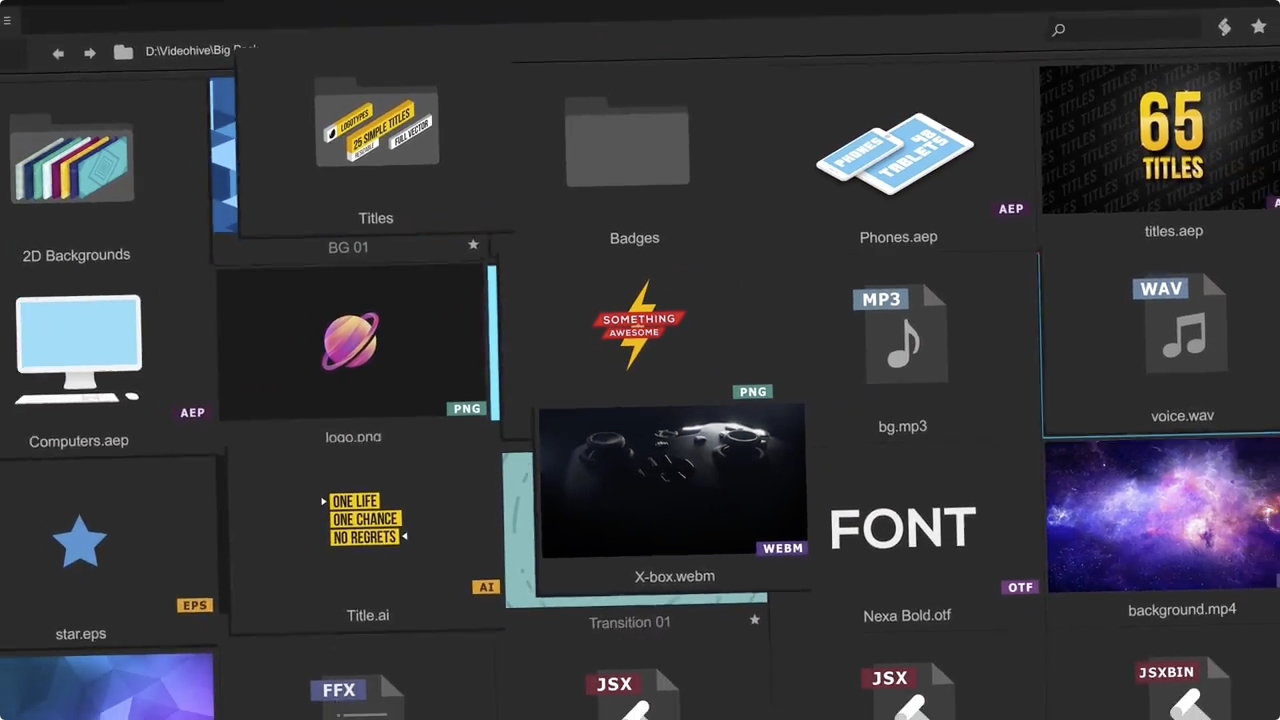Viewport: 1280px width, 720px height.
Task: Click the back navigation arrow
Action: pos(58,53)
